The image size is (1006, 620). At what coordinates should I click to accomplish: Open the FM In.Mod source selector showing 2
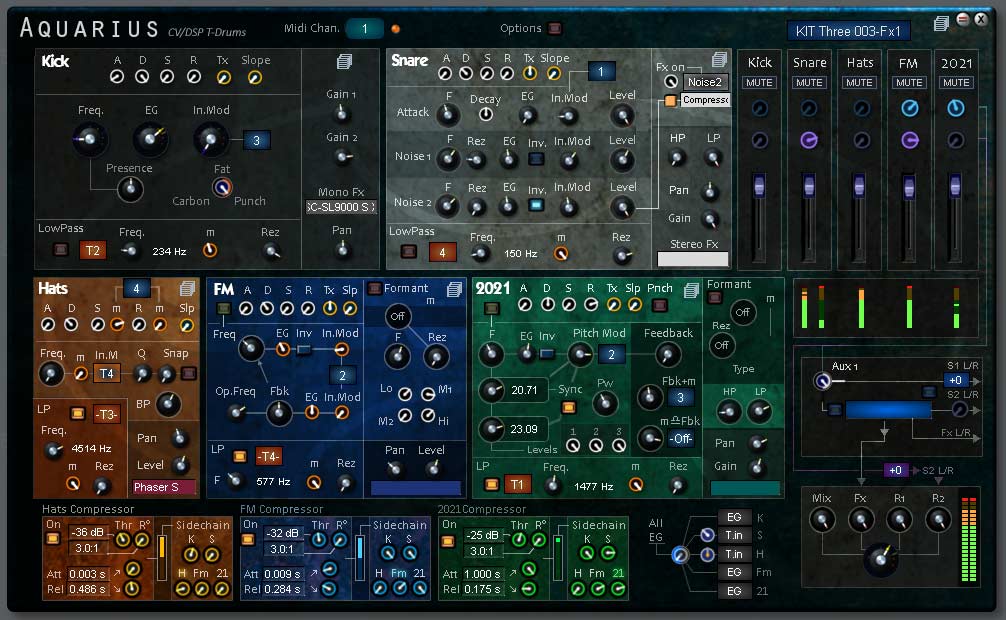point(343,375)
